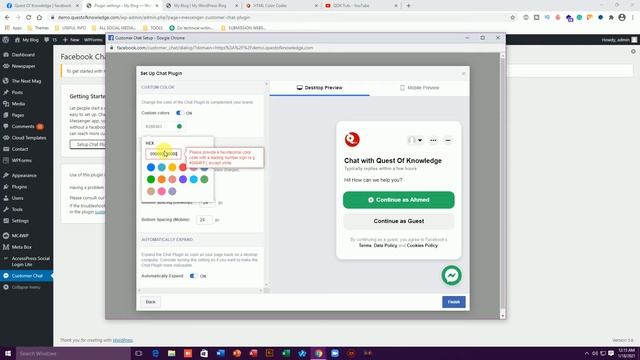640x360 pixels.
Task: Click Collapse menu in sidebar
Action: [27, 287]
